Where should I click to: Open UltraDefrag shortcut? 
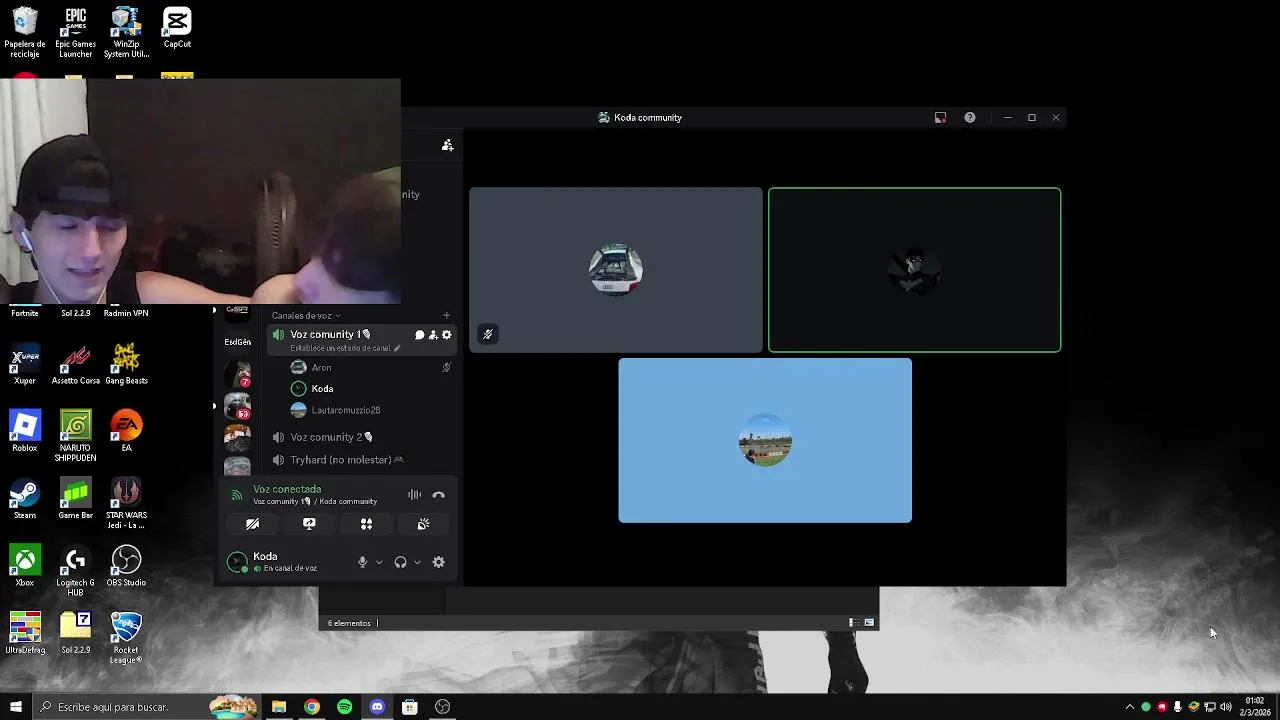click(x=25, y=633)
